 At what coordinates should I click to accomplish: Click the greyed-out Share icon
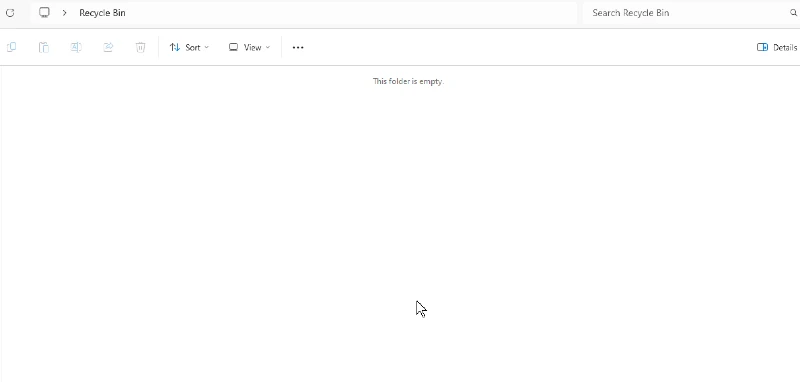[x=108, y=47]
